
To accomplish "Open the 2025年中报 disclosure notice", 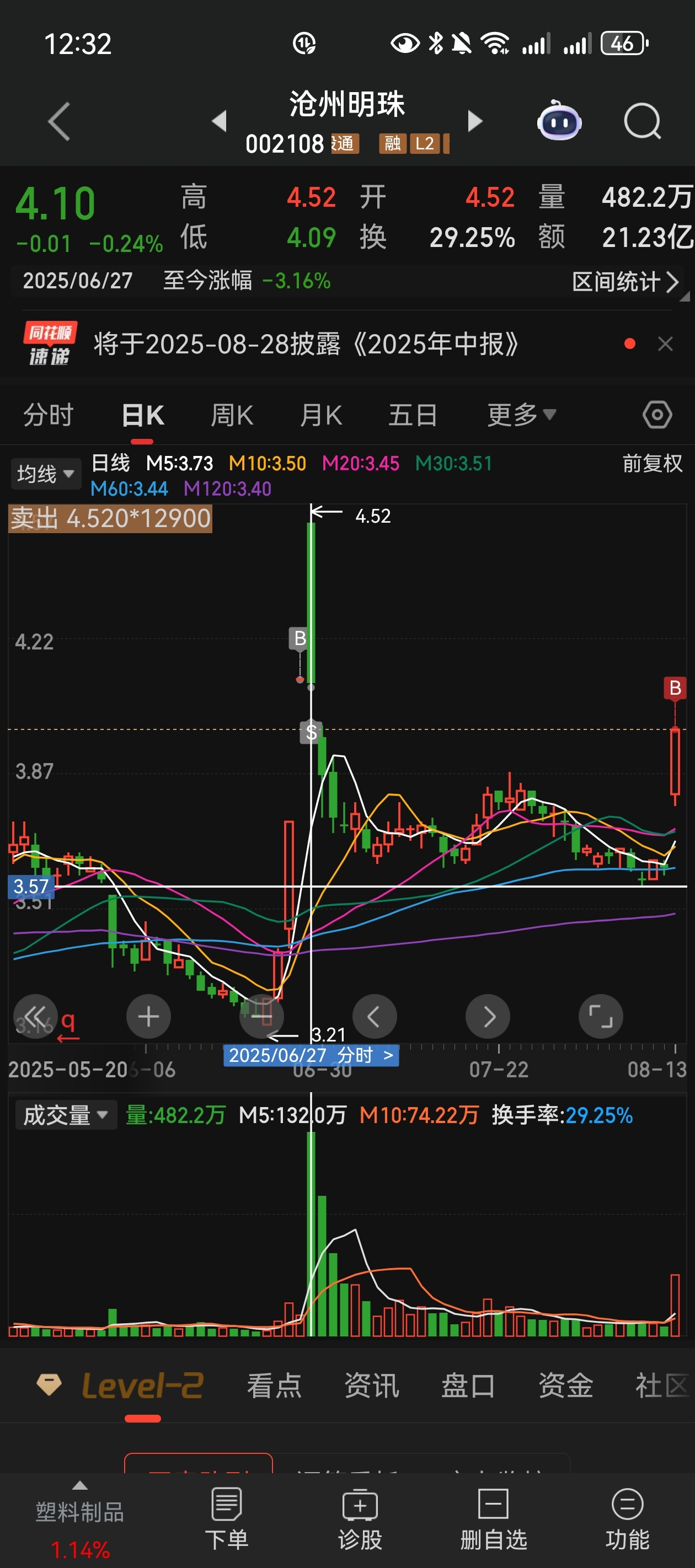I will pos(306,345).
